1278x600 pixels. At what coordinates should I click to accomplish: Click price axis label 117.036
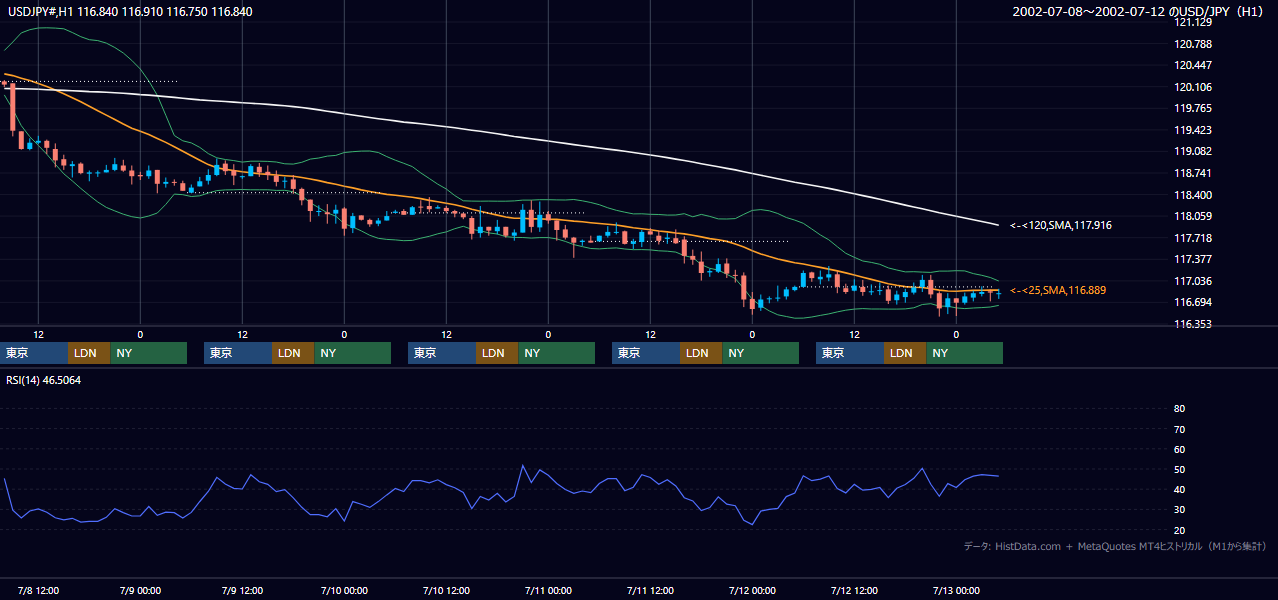(x=1192, y=281)
